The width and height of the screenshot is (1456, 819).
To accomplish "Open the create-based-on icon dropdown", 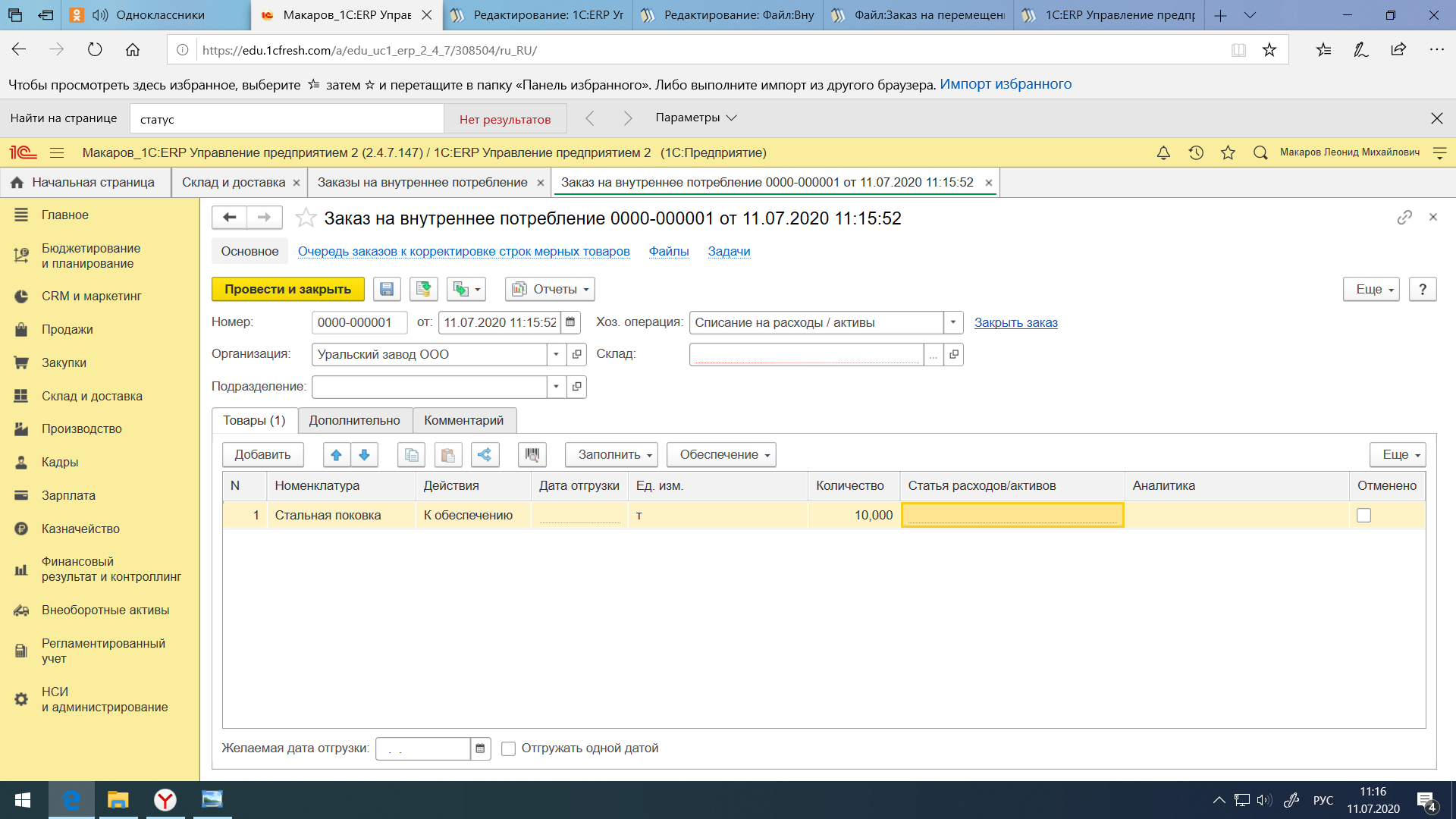I will (x=466, y=289).
